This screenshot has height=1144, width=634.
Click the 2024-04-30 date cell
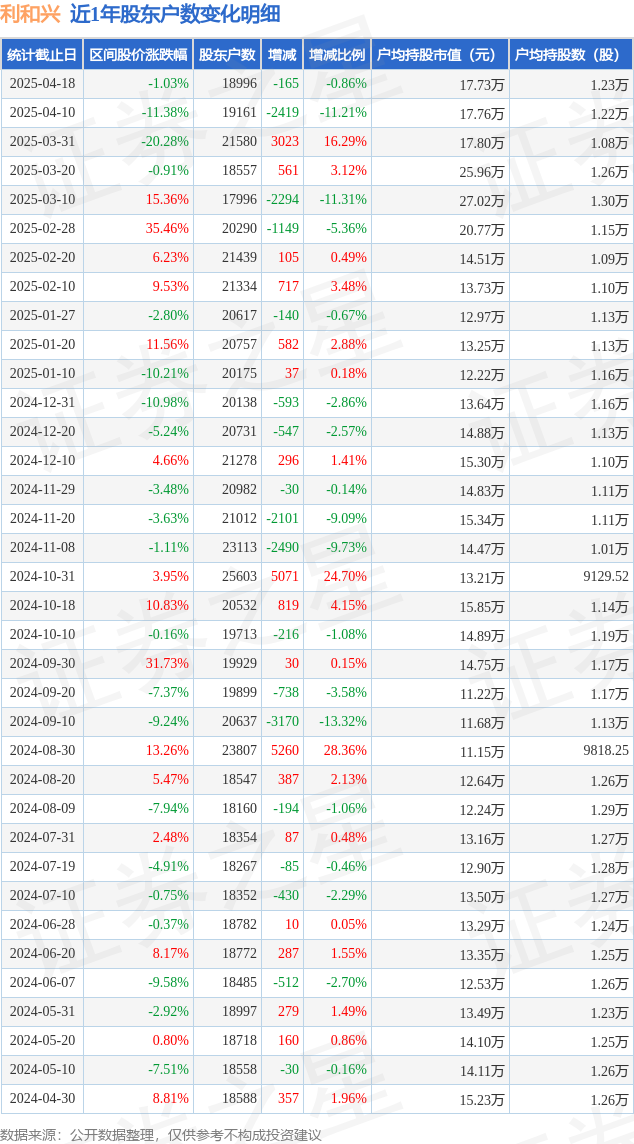pos(42,1097)
